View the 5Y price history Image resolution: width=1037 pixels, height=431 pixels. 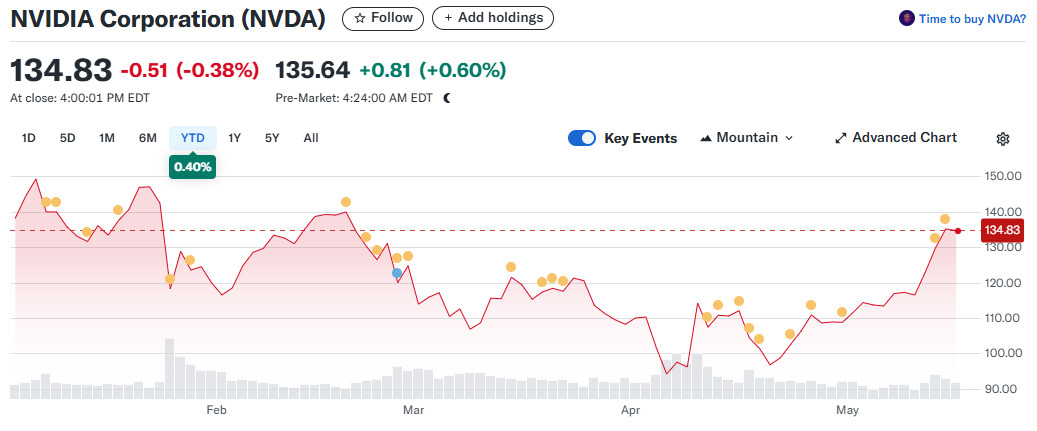(272, 138)
